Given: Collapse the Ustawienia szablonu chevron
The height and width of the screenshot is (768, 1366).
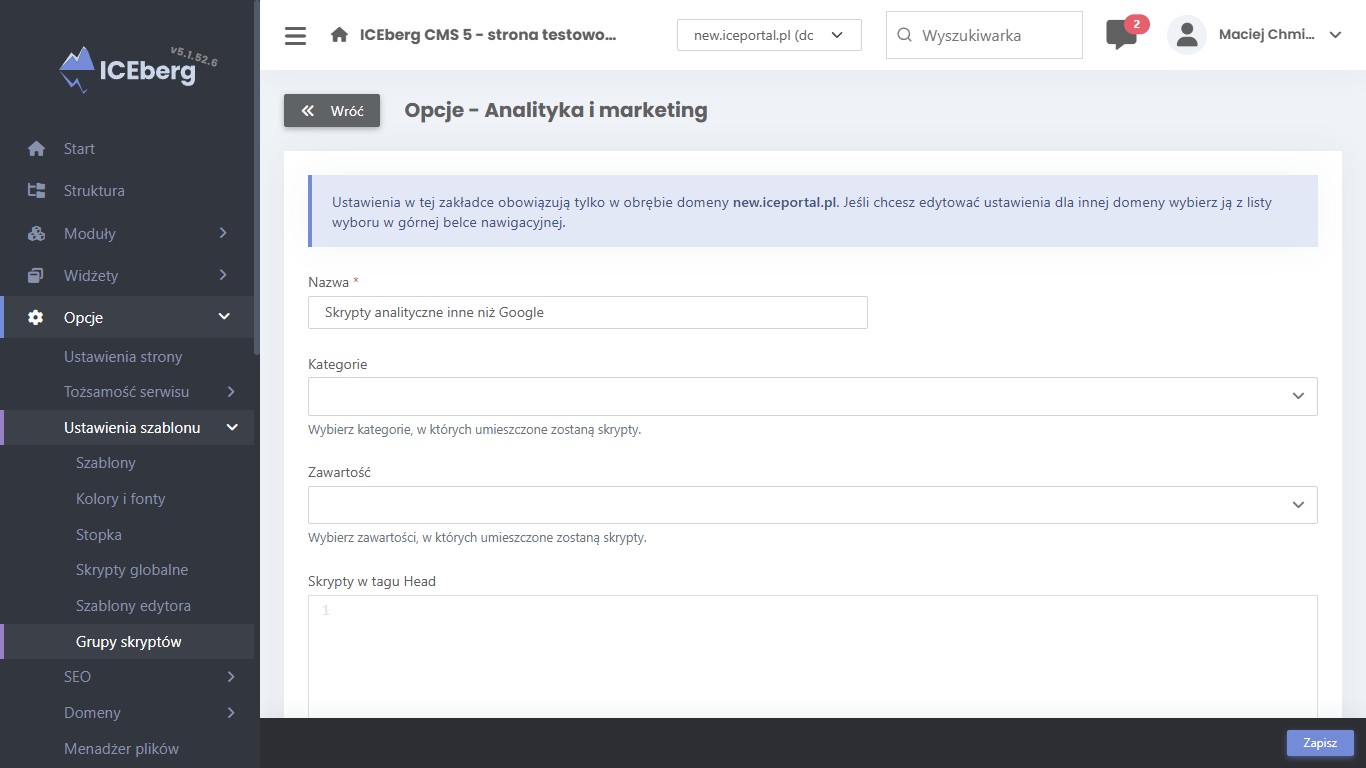Looking at the screenshot, I should coord(232,428).
